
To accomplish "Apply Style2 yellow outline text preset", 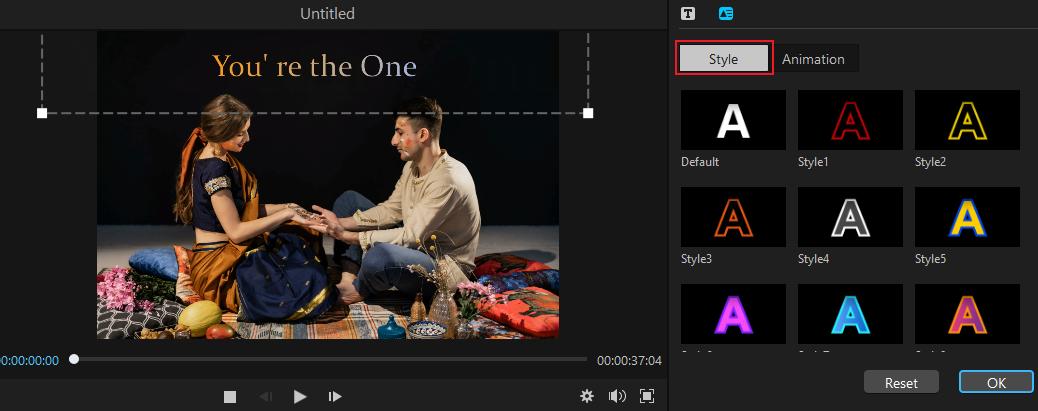I will point(967,120).
